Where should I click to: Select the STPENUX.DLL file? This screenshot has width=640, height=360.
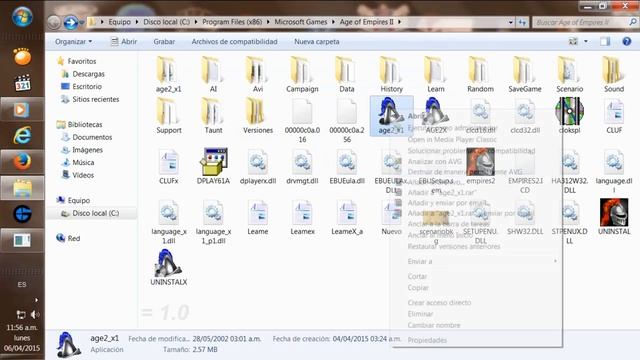[569, 222]
